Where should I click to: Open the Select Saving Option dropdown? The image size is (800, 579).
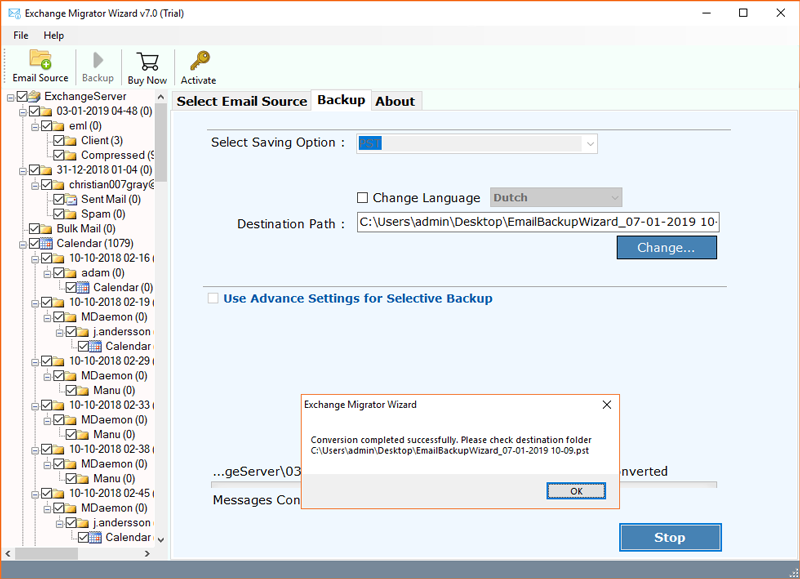tap(477, 143)
